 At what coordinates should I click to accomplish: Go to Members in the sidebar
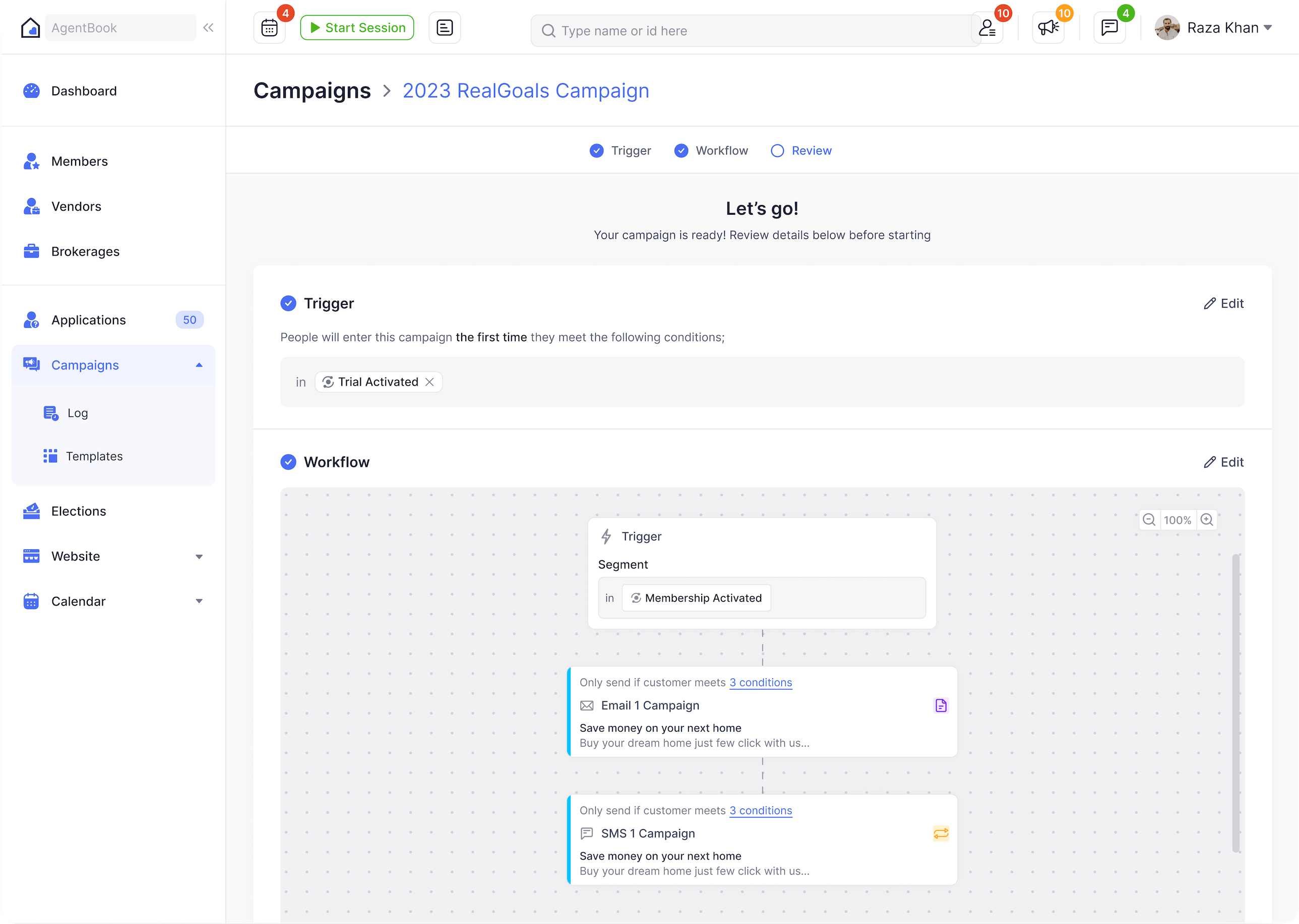click(79, 162)
